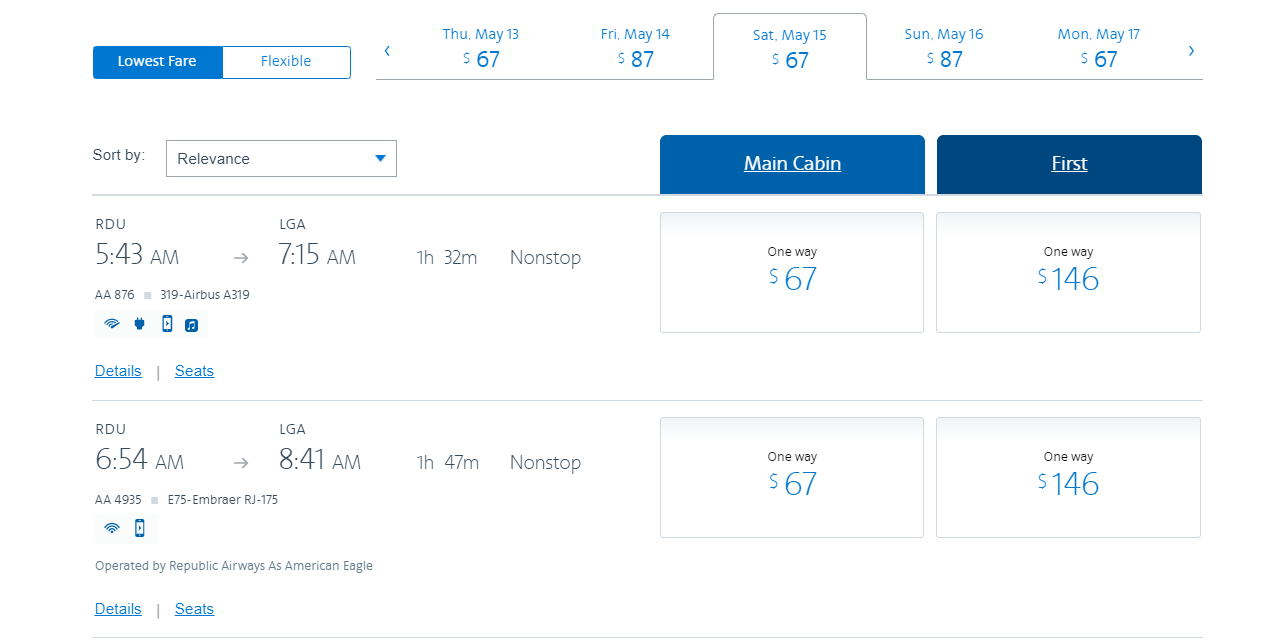Click the First cabin column header
1274x639 pixels.
coord(1069,164)
